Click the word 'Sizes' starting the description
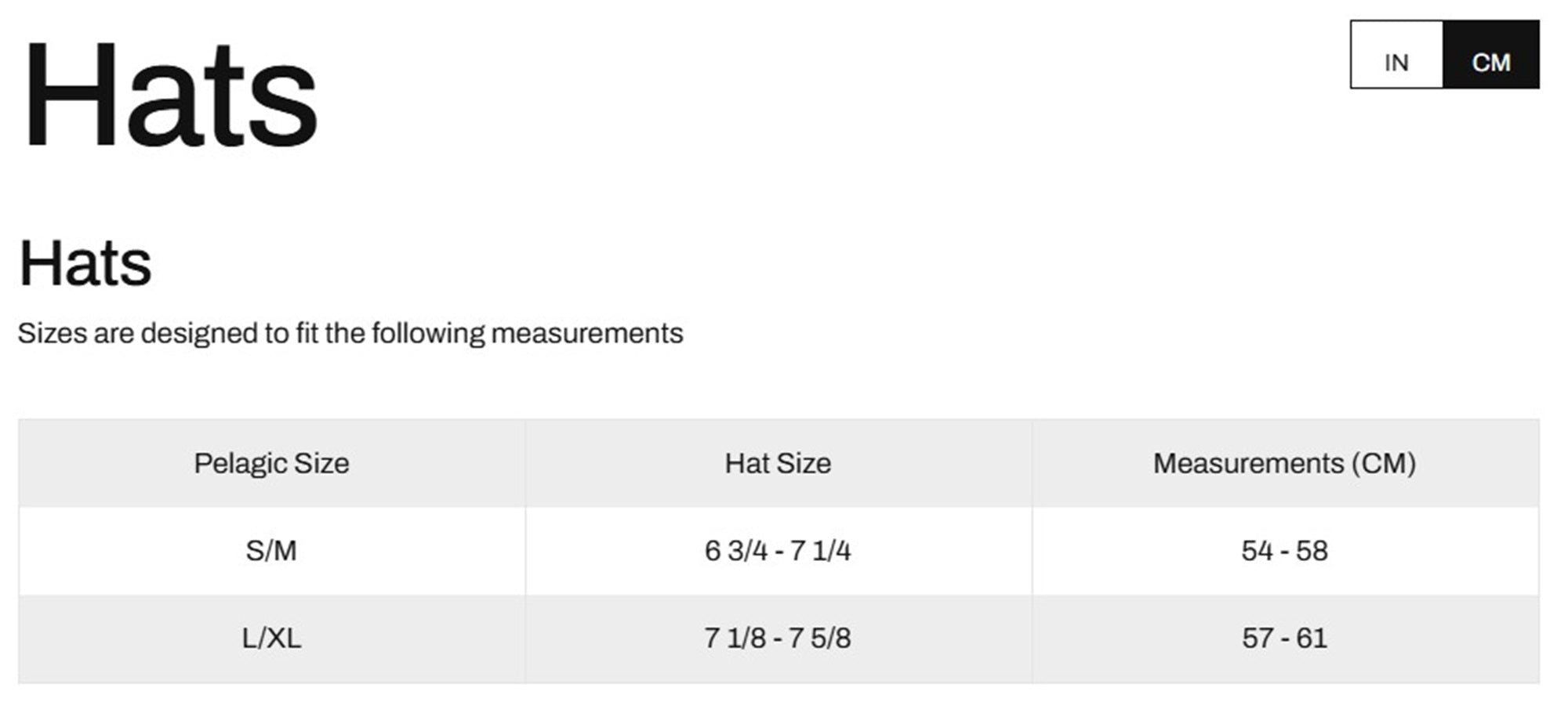The width and height of the screenshot is (1568, 702). pos(52,334)
